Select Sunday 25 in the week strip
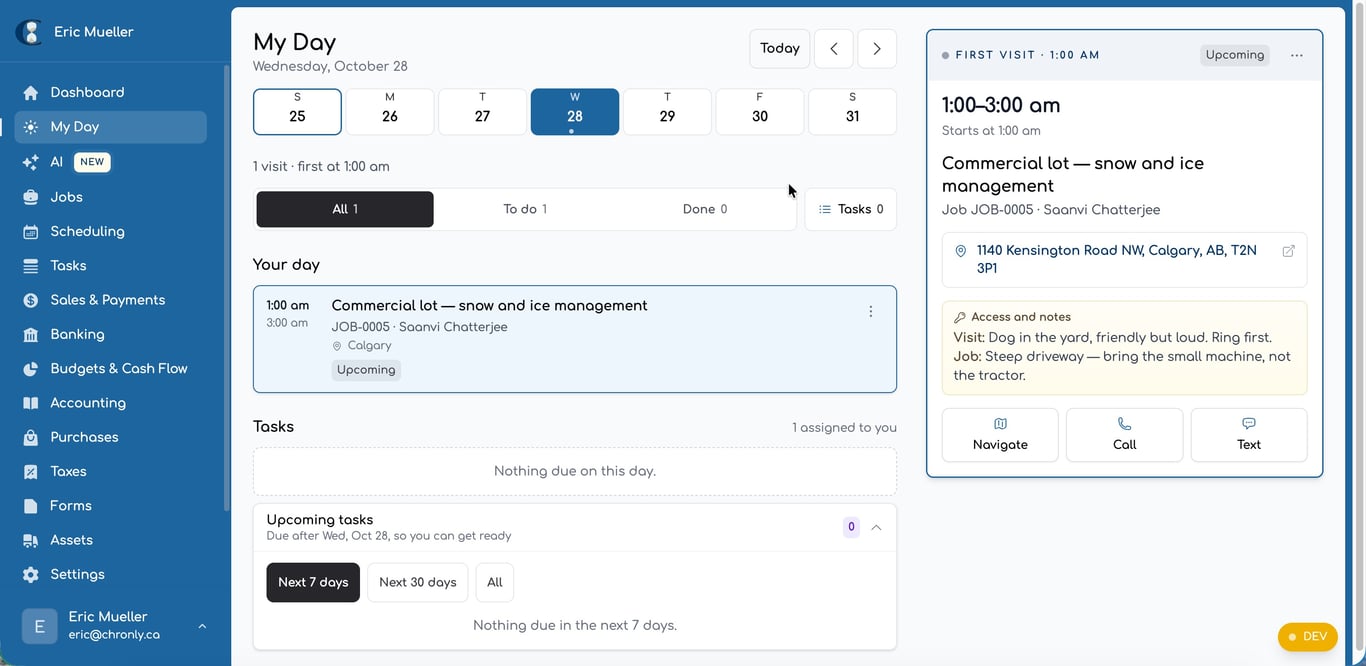Screen dimensions: 1366x666 (297, 112)
